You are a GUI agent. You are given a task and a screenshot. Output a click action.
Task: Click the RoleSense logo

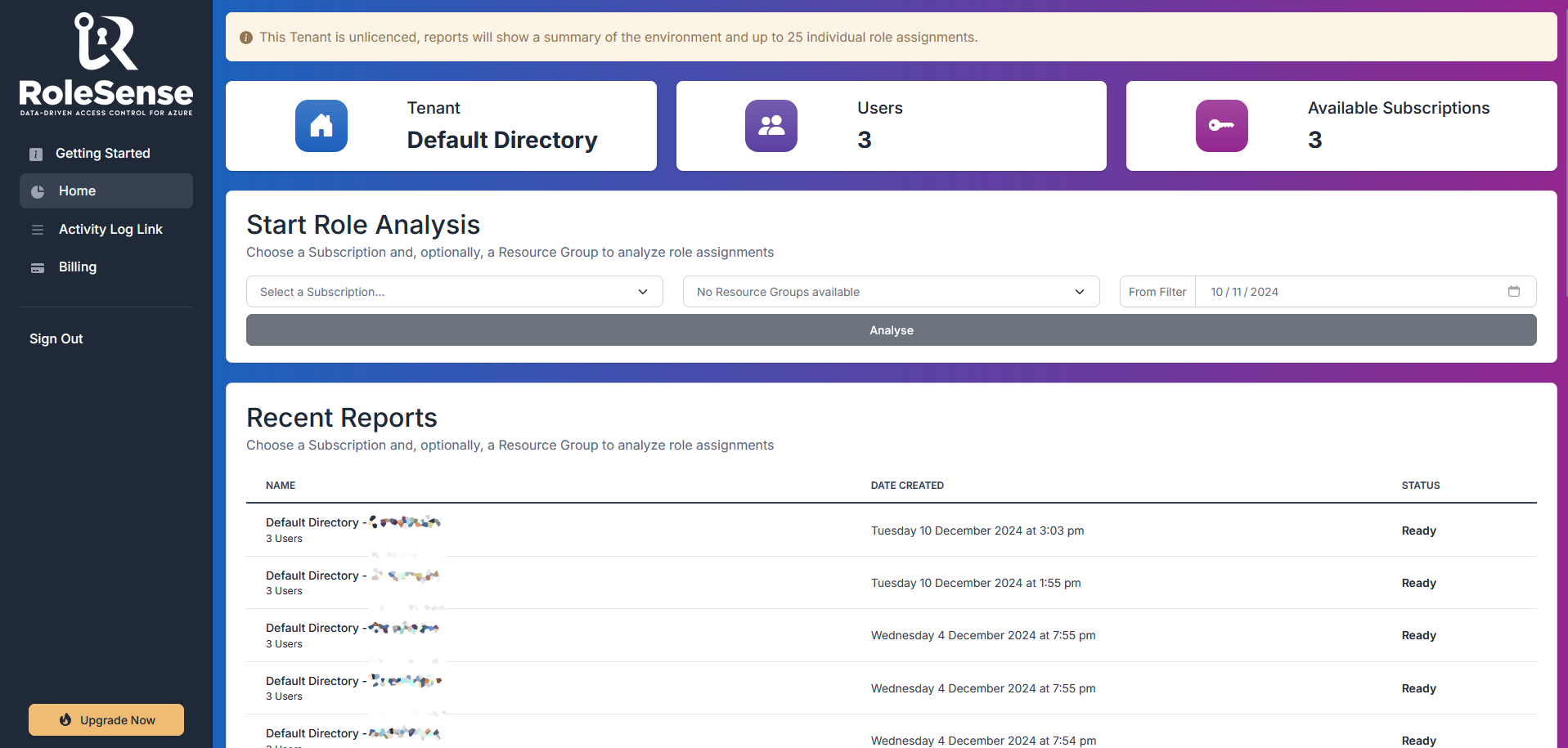(106, 64)
